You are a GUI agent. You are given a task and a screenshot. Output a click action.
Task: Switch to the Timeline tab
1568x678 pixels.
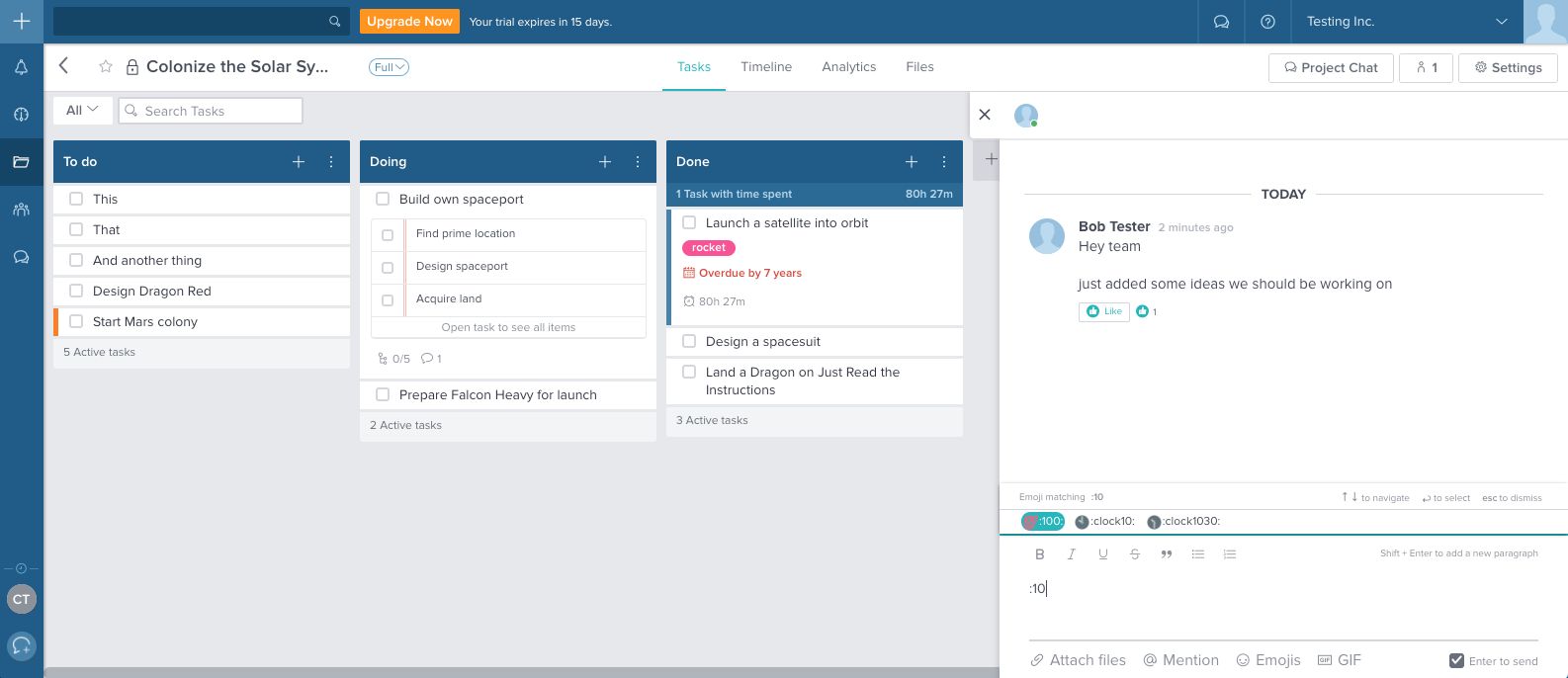pyautogui.click(x=766, y=67)
